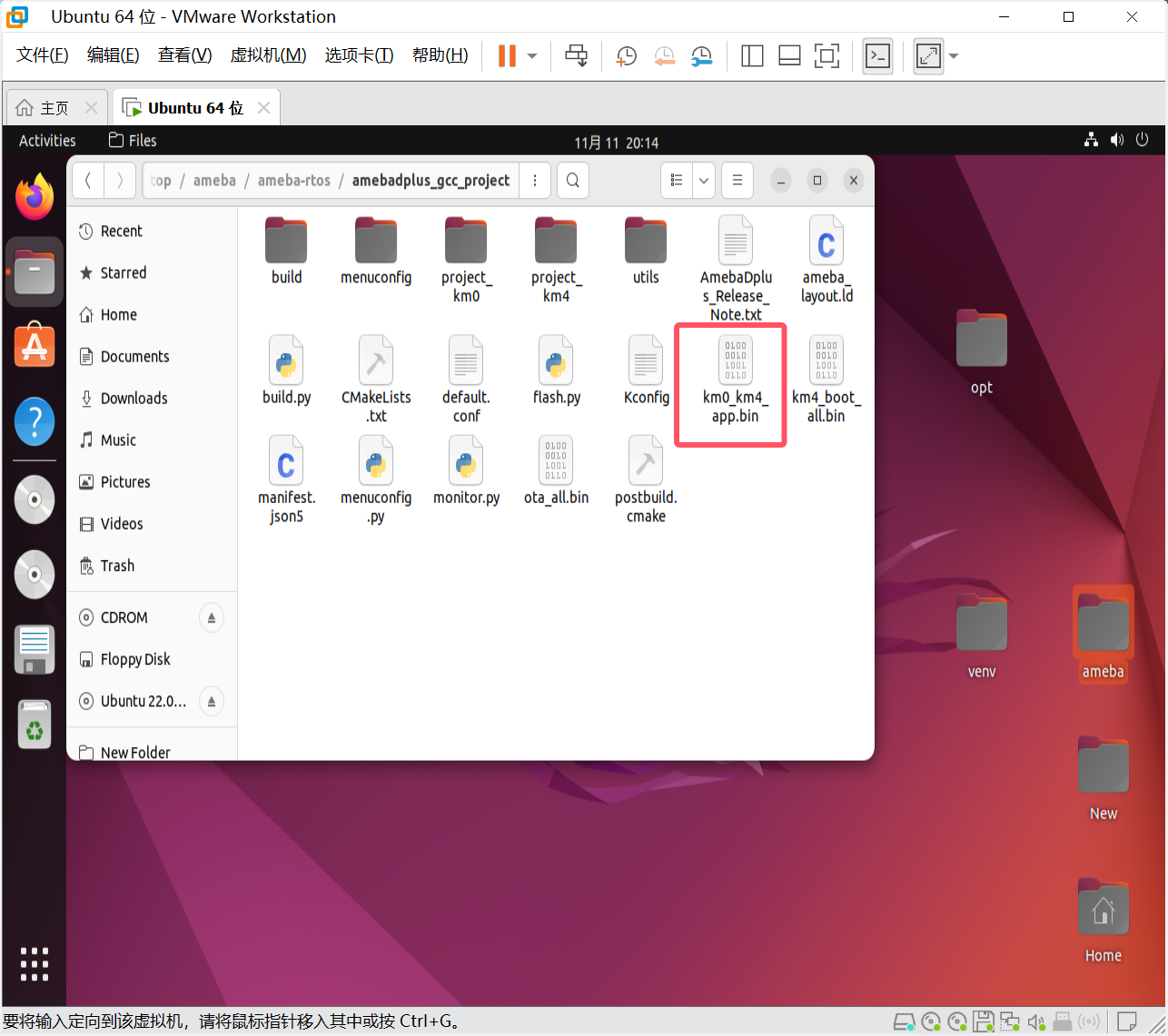This screenshot has width=1168, height=1036.
Task: Open dropdown beside the pause button
Action: (x=532, y=56)
